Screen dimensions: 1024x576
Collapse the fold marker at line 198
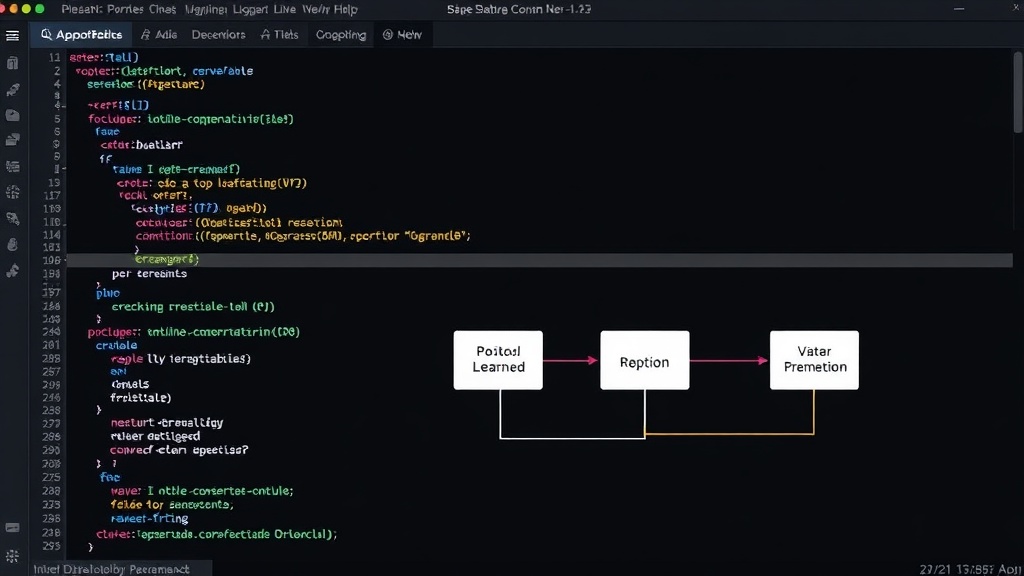click(65, 260)
